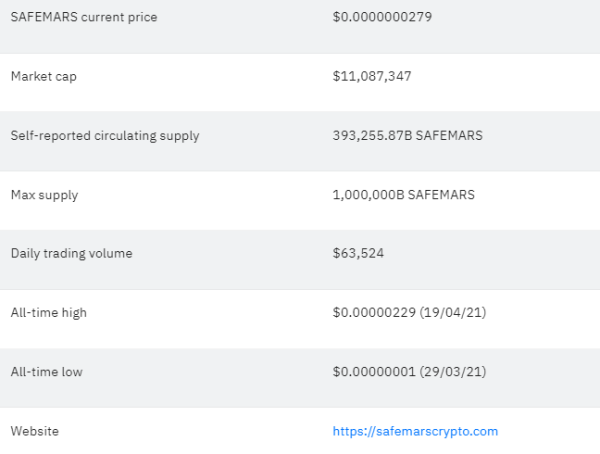Click the price value $0.0000000279
This screenshot has height=454, width=600.
[382, 17]
